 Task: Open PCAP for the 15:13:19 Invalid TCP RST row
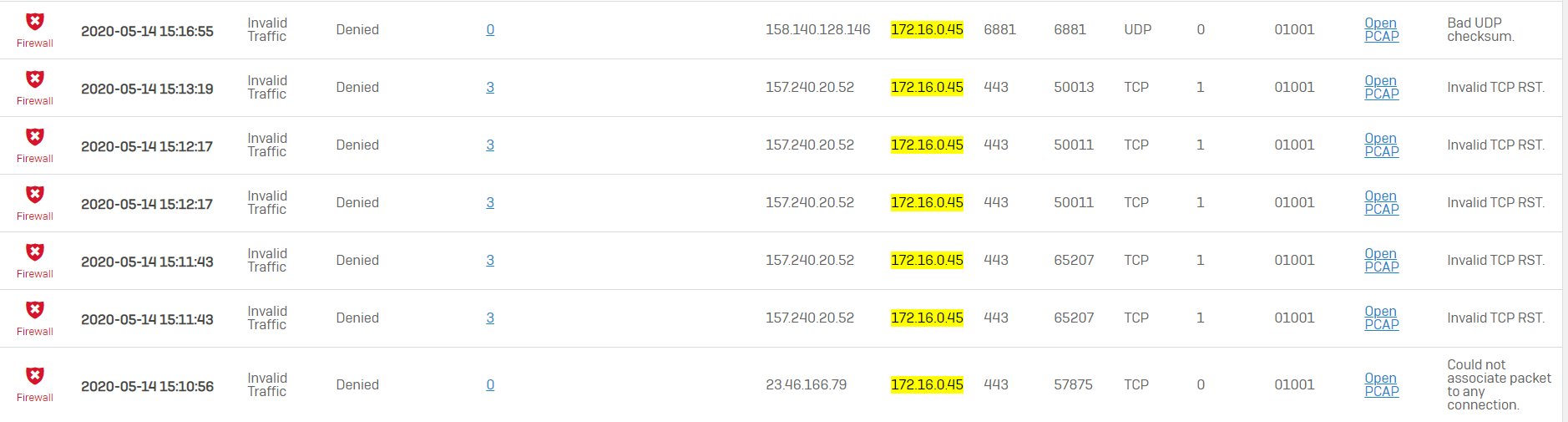tap(1382, 87)
